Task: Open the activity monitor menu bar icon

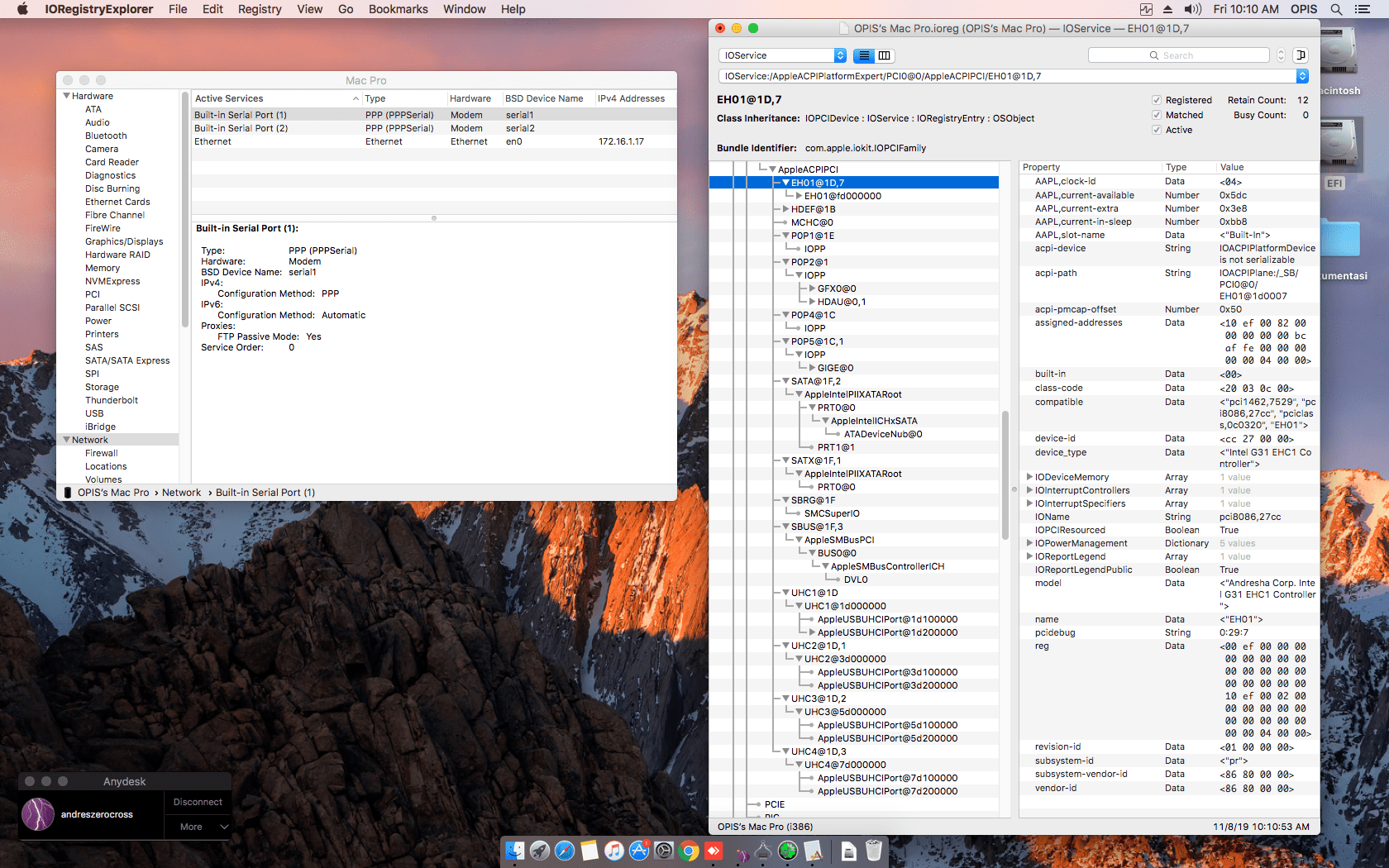Action: (x=1146, y=9)
